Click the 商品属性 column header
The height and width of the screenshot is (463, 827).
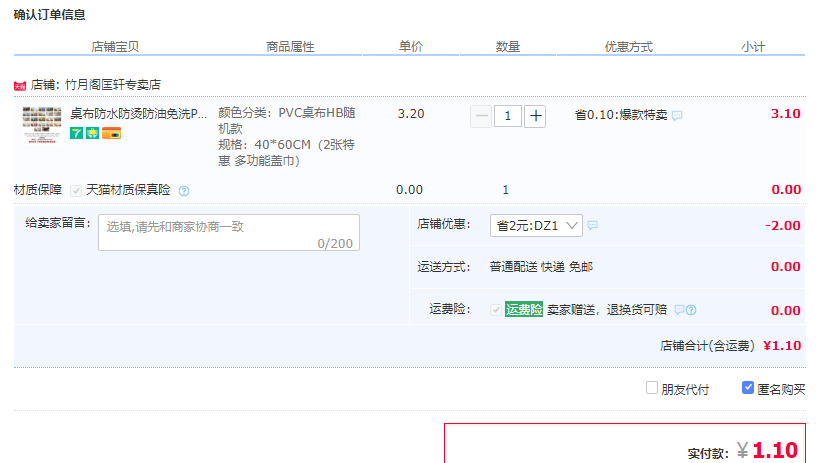click(x=290, y=47)
